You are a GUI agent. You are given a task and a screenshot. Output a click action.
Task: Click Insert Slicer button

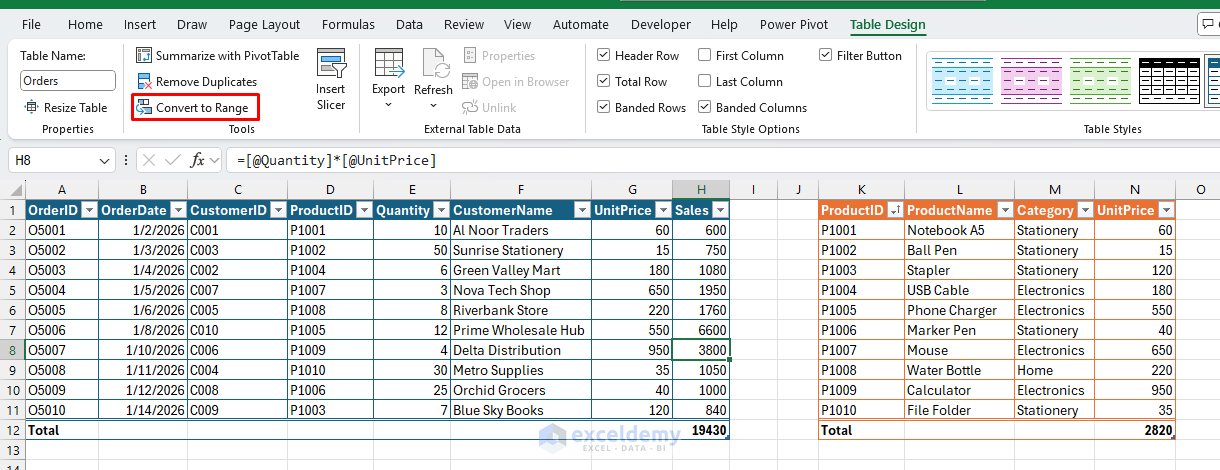pyautogui.click(x=331, y=81)
